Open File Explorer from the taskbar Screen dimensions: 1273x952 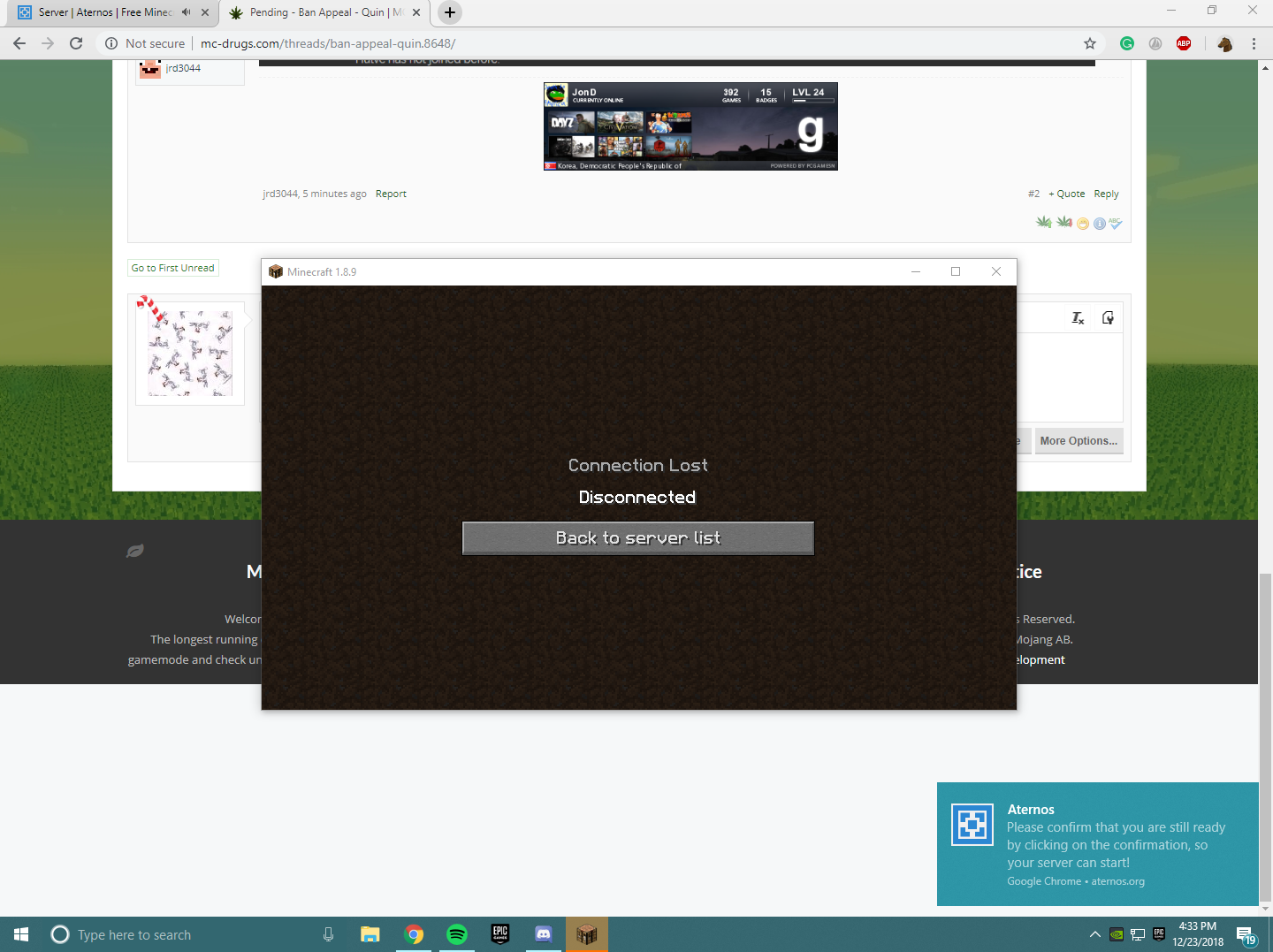tap(370, 934)
